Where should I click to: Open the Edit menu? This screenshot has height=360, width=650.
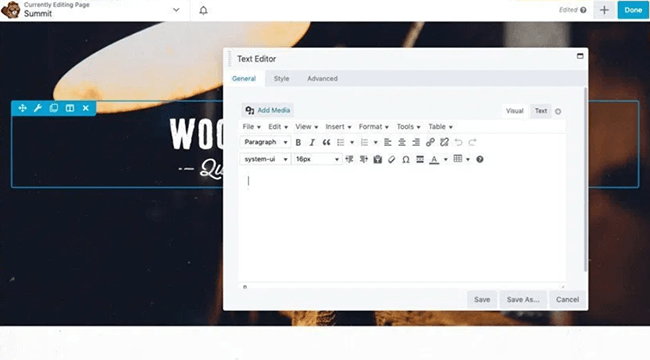[278, 126]
